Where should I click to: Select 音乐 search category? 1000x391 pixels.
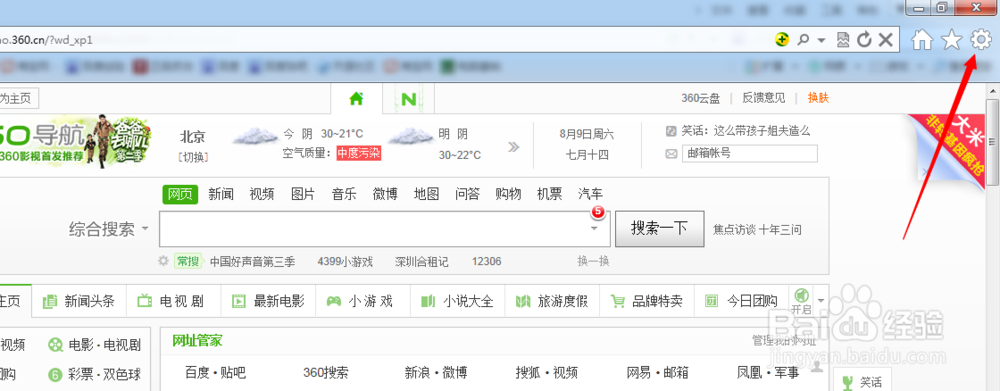point(344,195)
